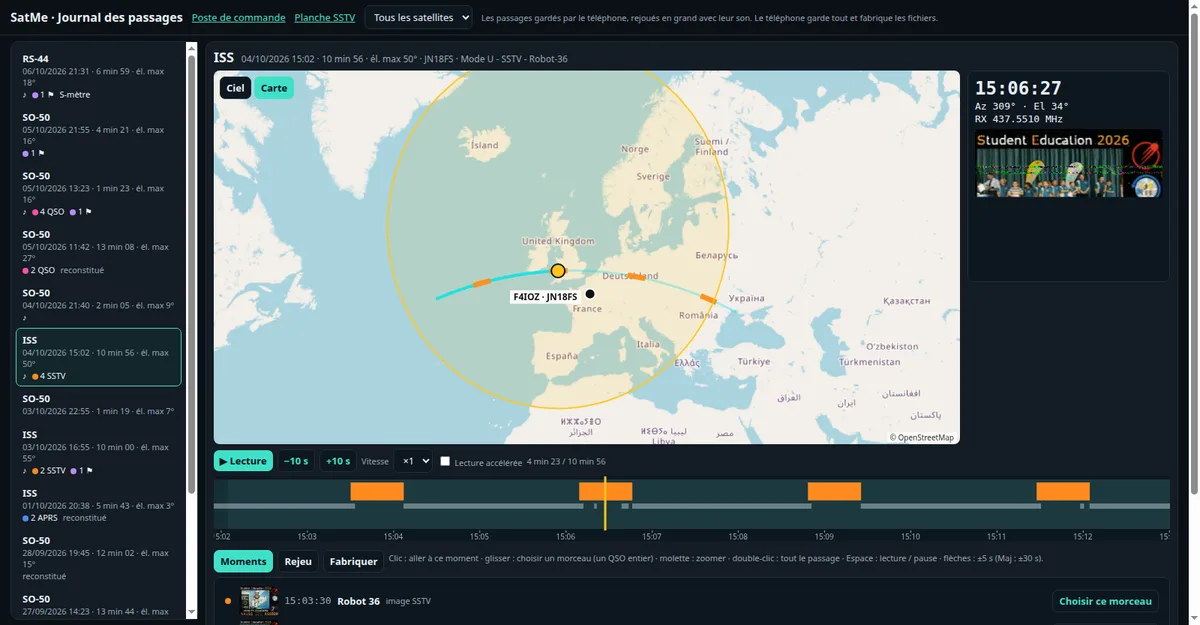Select the RS-44 pass from 06/10/2026 21:31
The image size is (1200, 625).
click(99, 76)
